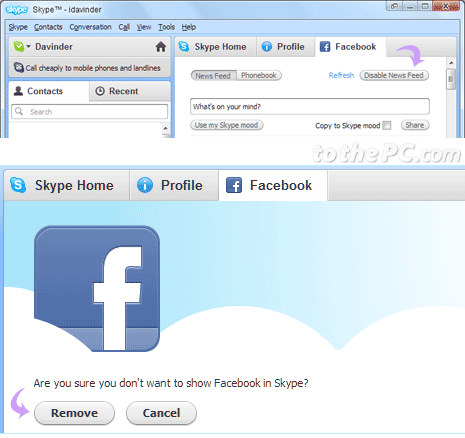The width and height of the screenshot is (465, 438).
Task: Open the Call menu
Action: [124, 27]
